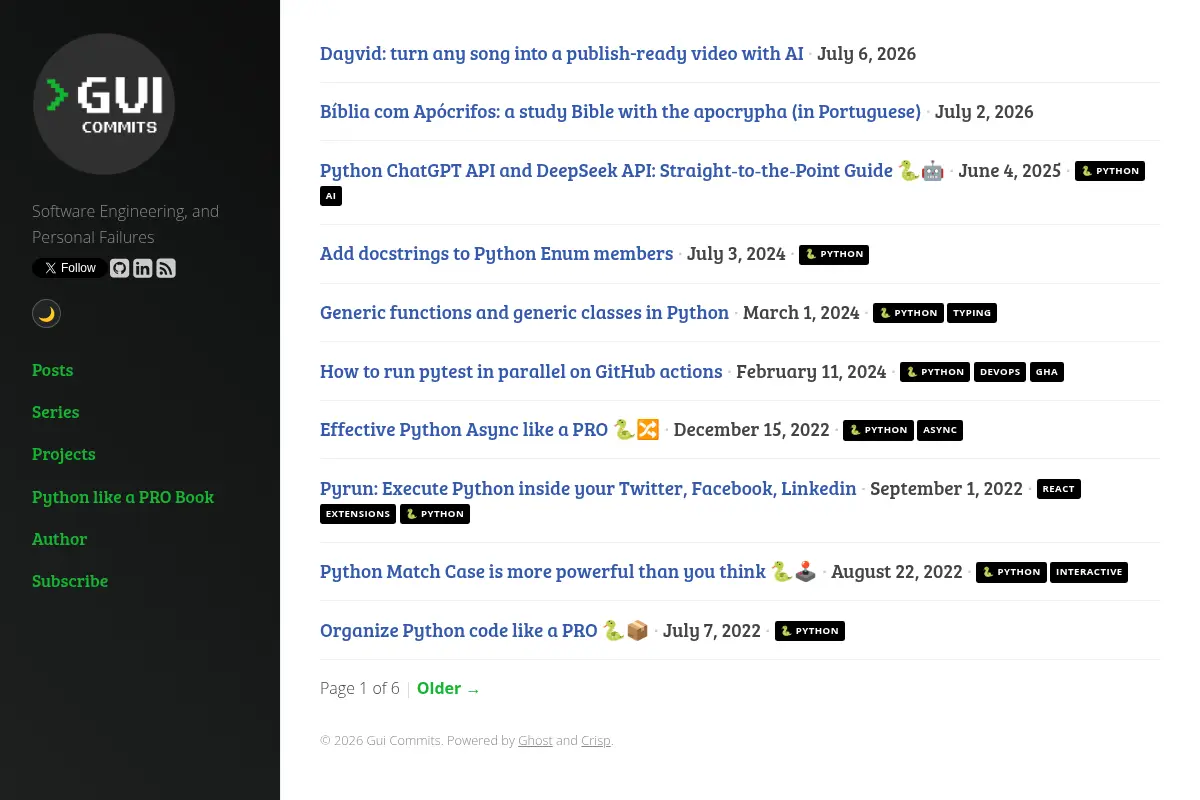Click PYTHON tag on Enum docstrings post
The width and height of the screenshot is (1200, 800).
pyautogui.click(x=834, y=254)
